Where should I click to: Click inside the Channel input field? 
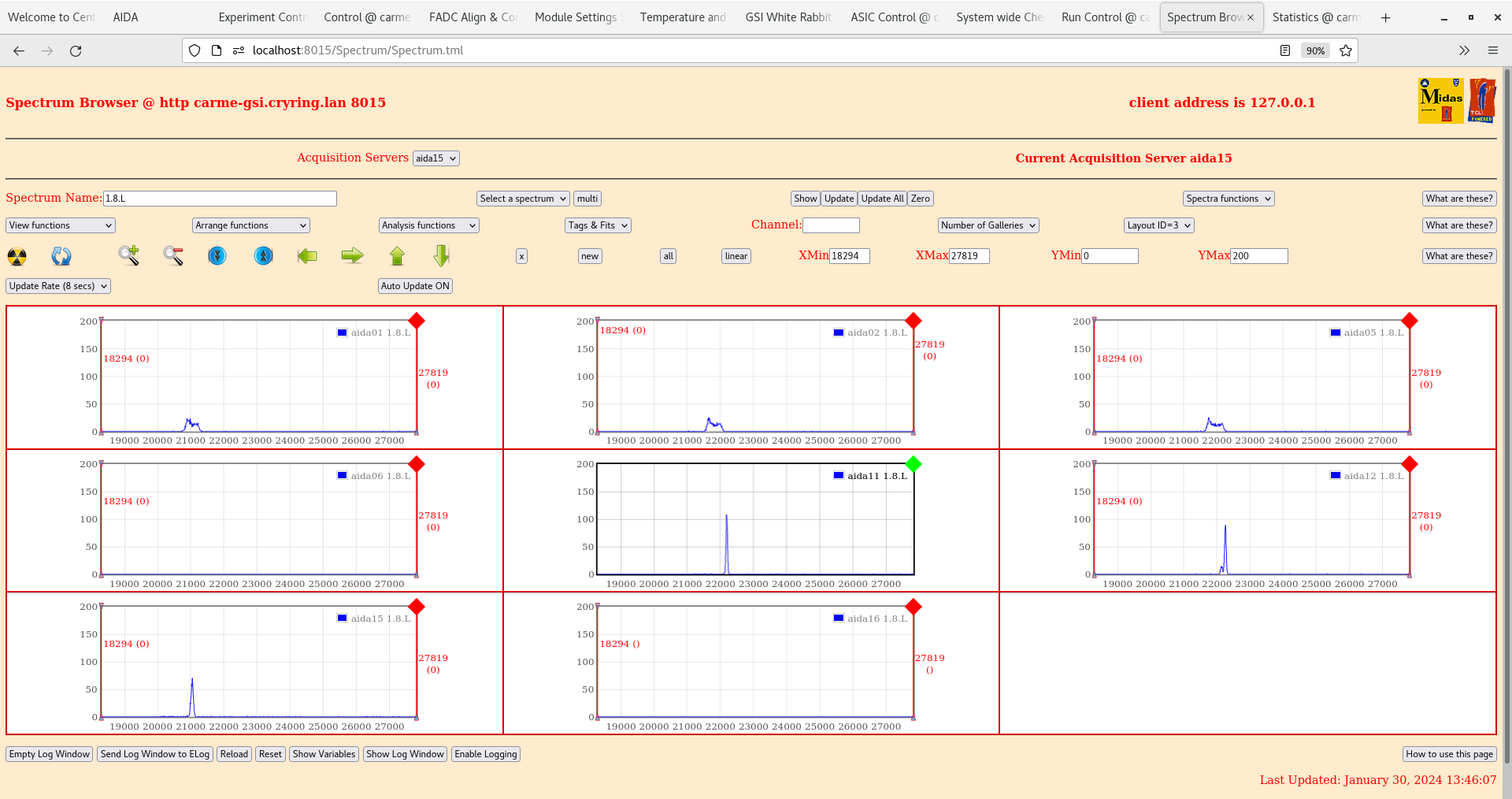pyautogui.click(x=831, y=225)
